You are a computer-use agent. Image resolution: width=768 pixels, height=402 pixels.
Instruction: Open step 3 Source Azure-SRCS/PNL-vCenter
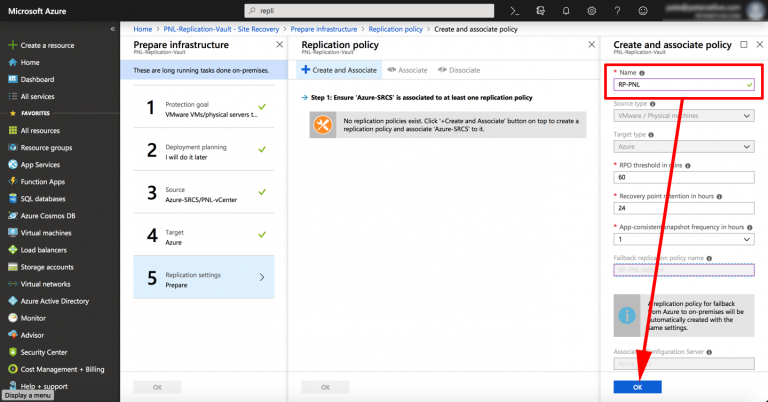coord(204,192)
